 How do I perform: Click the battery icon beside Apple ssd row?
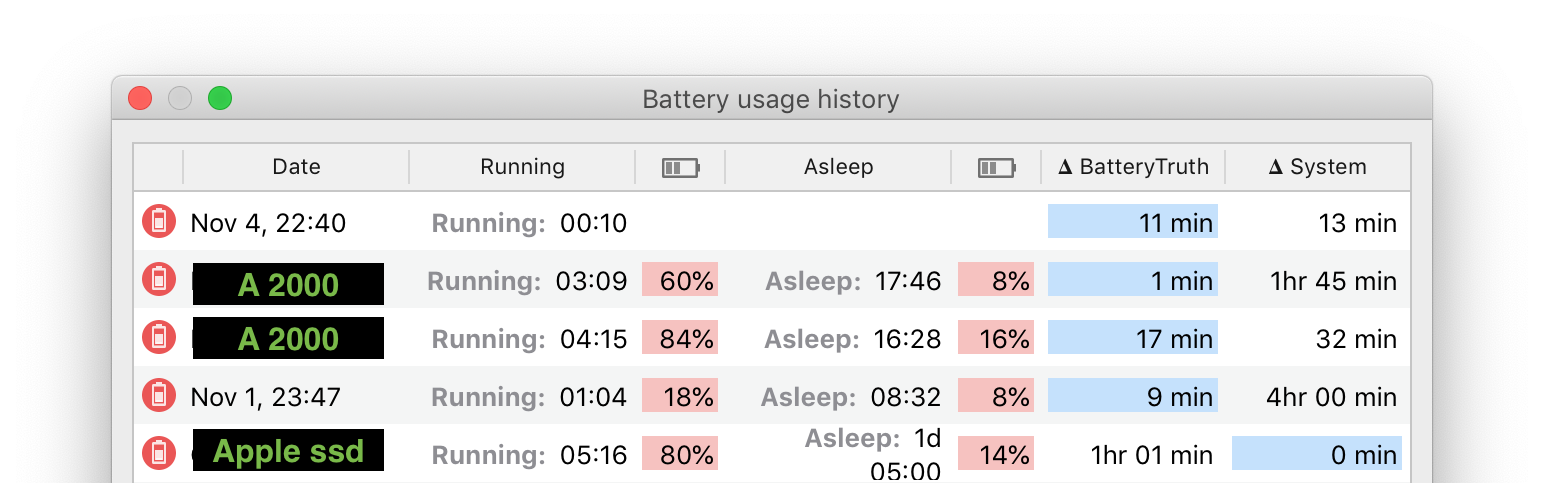point(158,454)
